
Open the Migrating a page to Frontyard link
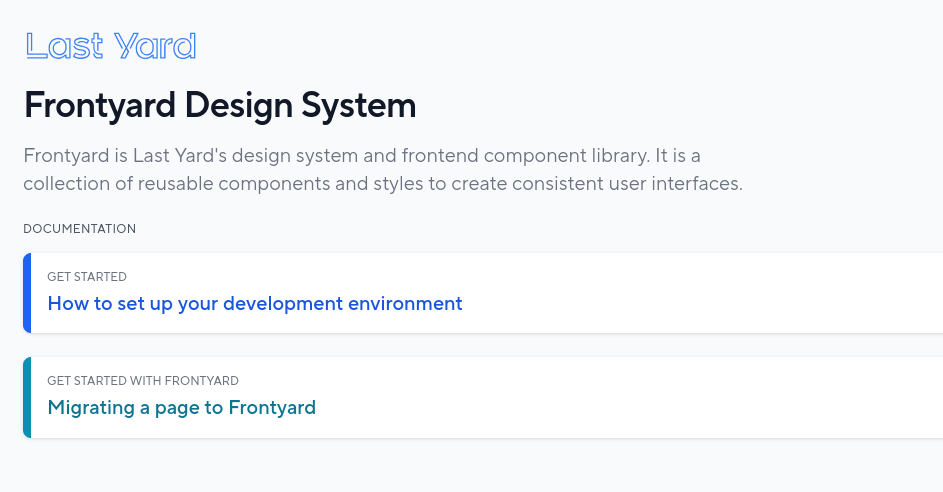[182, 407]
